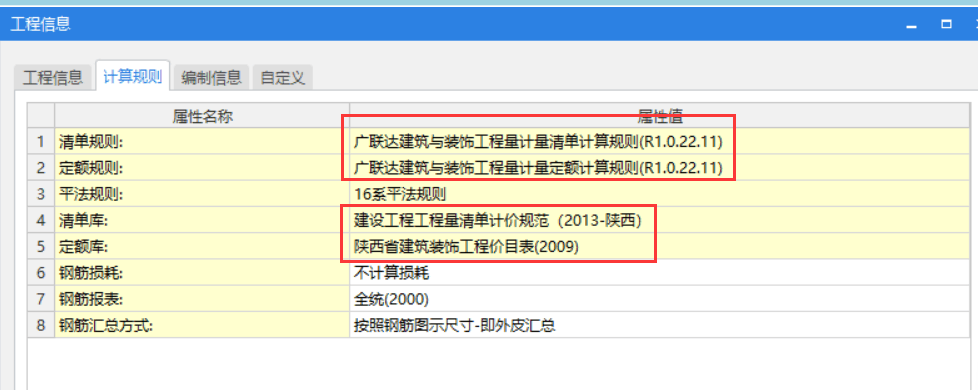Select the 清单库 value 建设工程工程量清单计价规范
The image size is (978, 390).
click(x=660, y=220)
